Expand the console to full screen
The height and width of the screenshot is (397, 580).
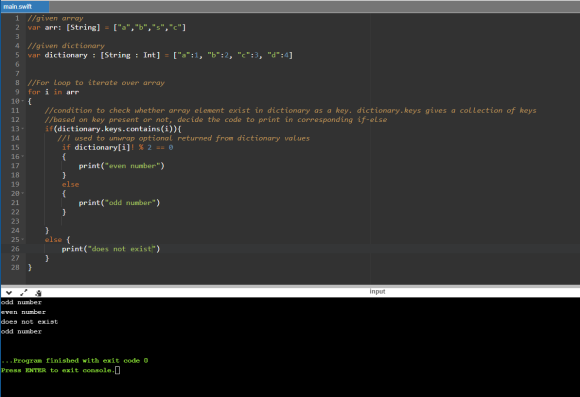24,293
